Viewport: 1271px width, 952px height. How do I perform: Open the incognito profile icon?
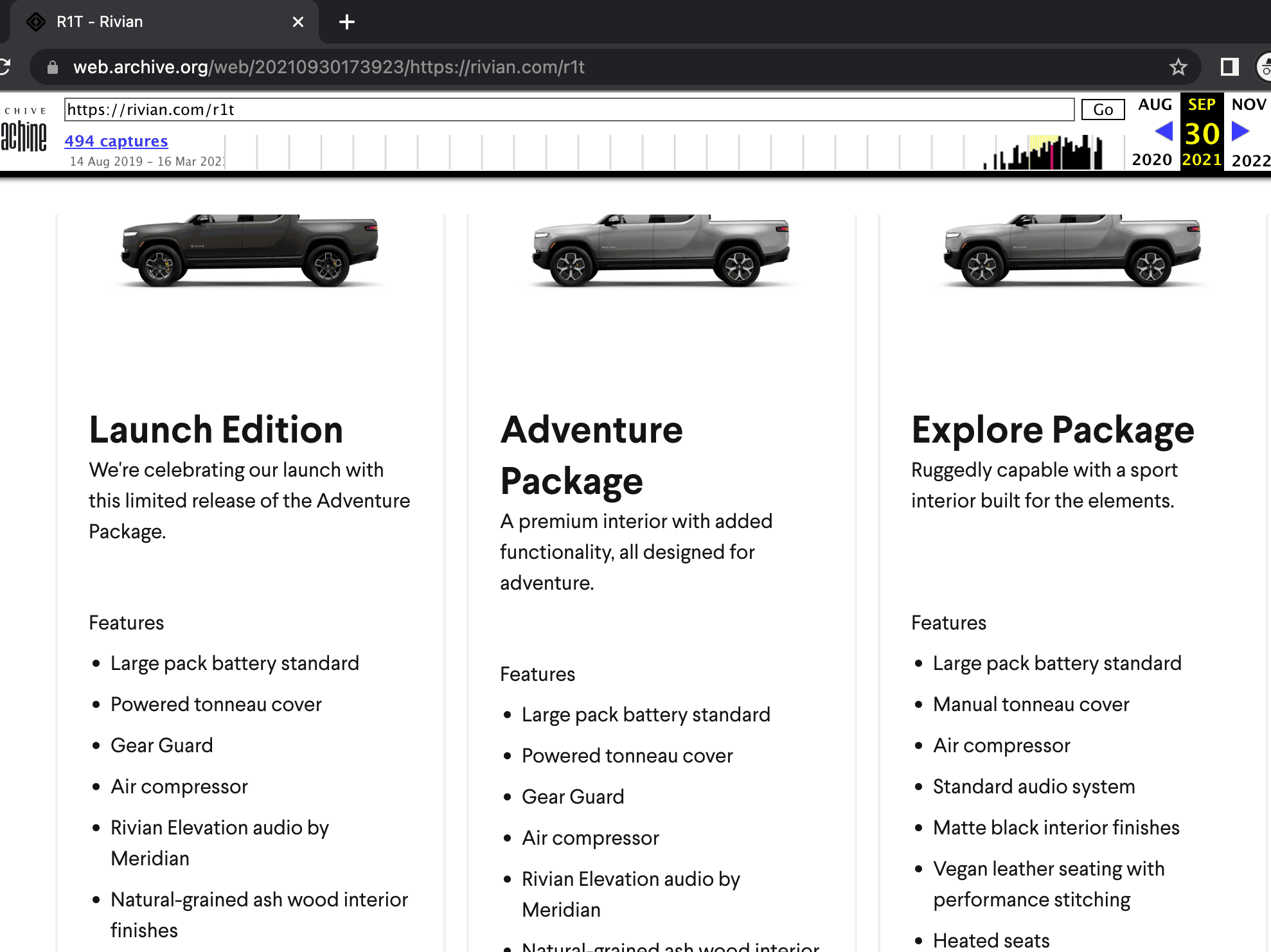pyautogui.click(x=1264, y=67)
